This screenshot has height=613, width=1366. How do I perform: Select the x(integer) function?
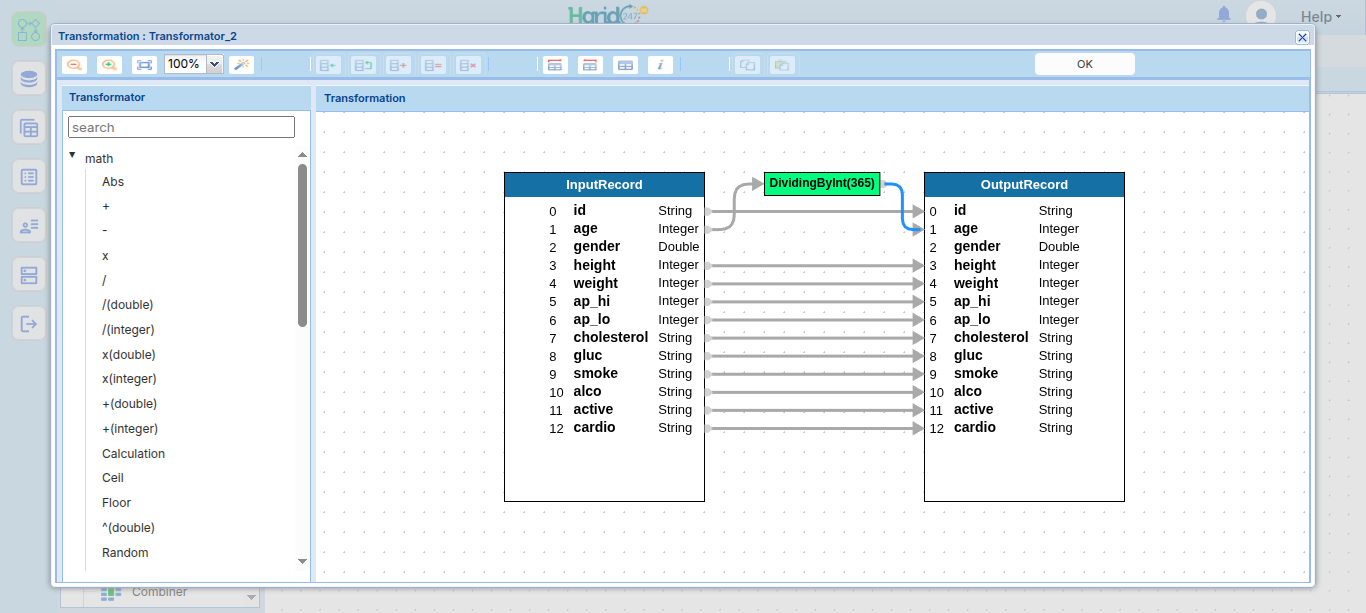coord(129,379)
